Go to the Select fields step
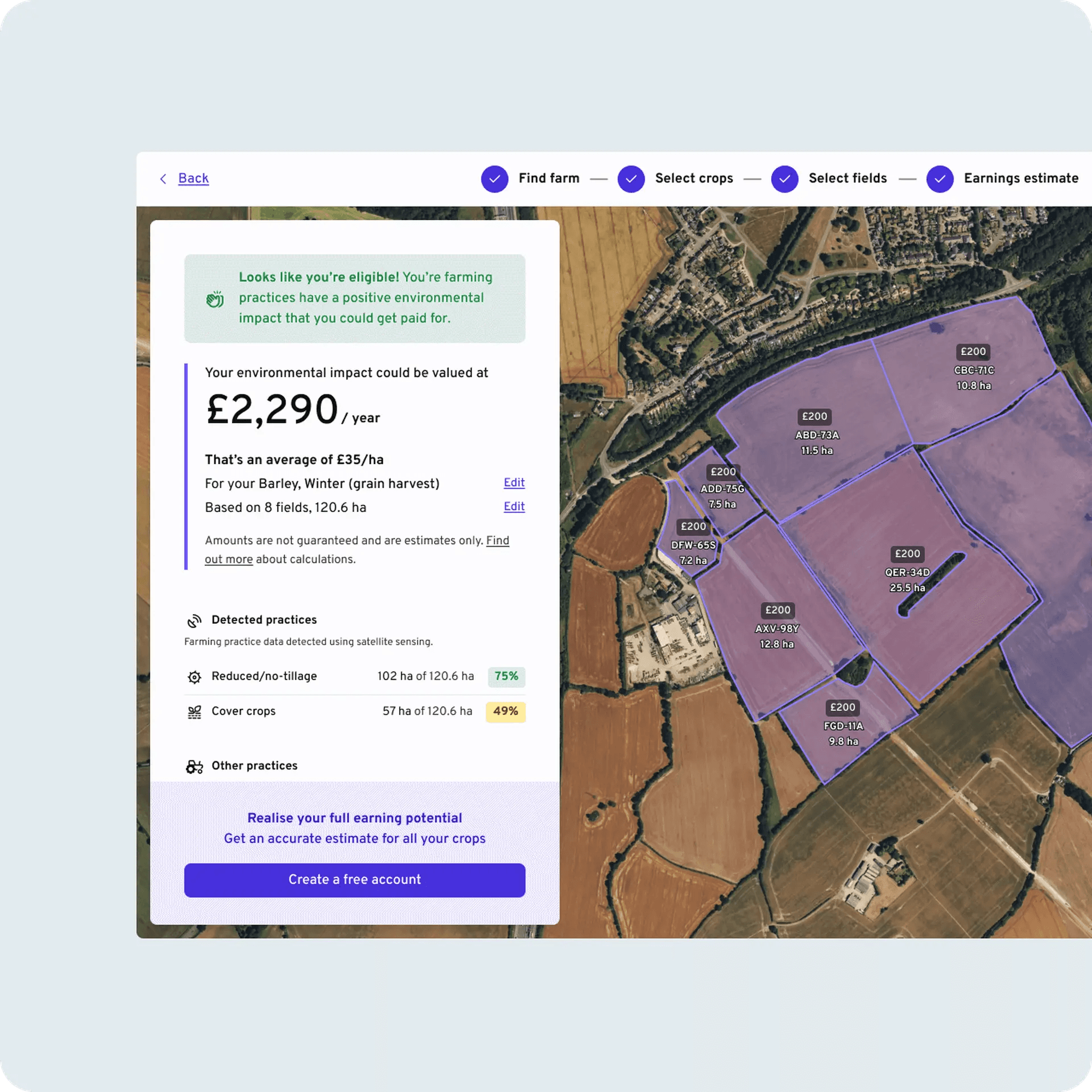Screen dimensions: 1092x1092 pos(847,179)
